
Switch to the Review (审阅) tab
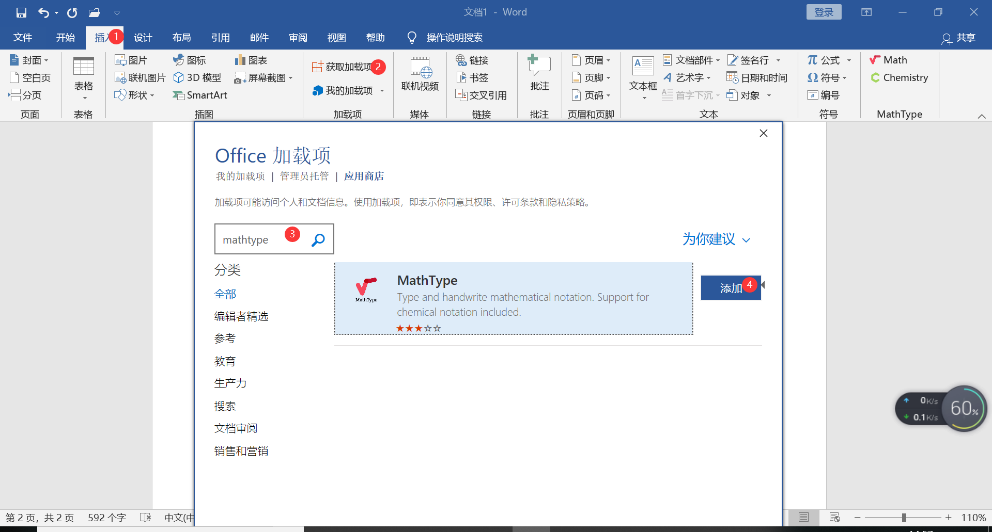298,38
